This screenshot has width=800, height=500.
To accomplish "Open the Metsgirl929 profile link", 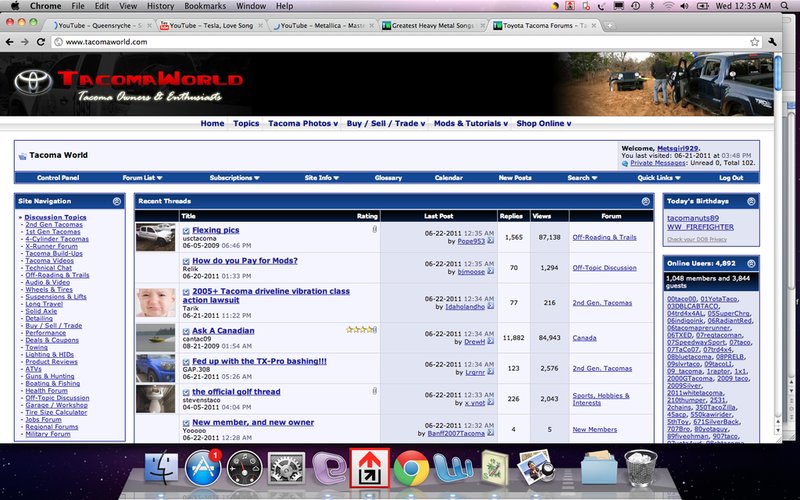I will click(678, 148).
